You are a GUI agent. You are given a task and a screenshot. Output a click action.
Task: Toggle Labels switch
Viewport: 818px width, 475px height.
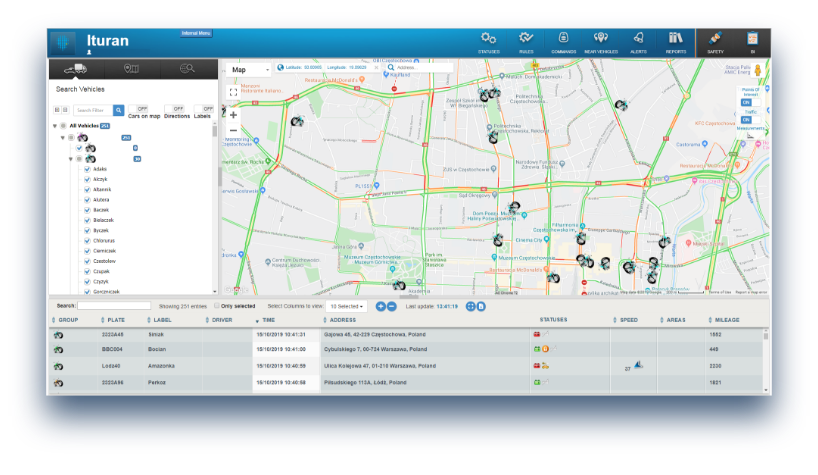point(204,108)
